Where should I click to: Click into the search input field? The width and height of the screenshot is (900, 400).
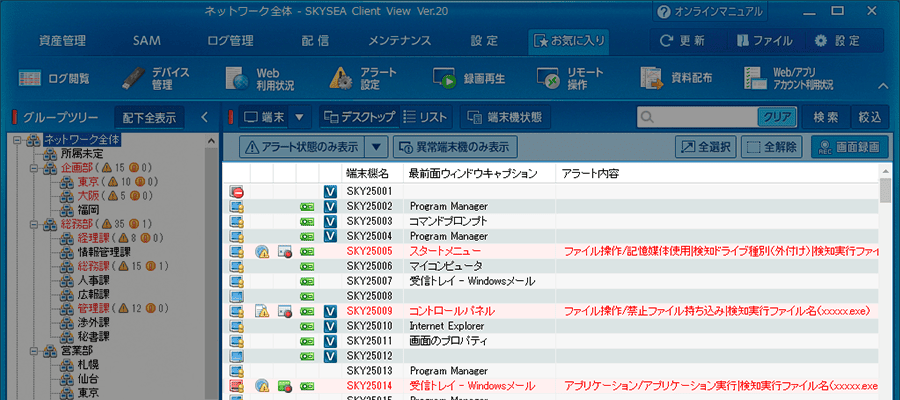(x=705, y=117)
